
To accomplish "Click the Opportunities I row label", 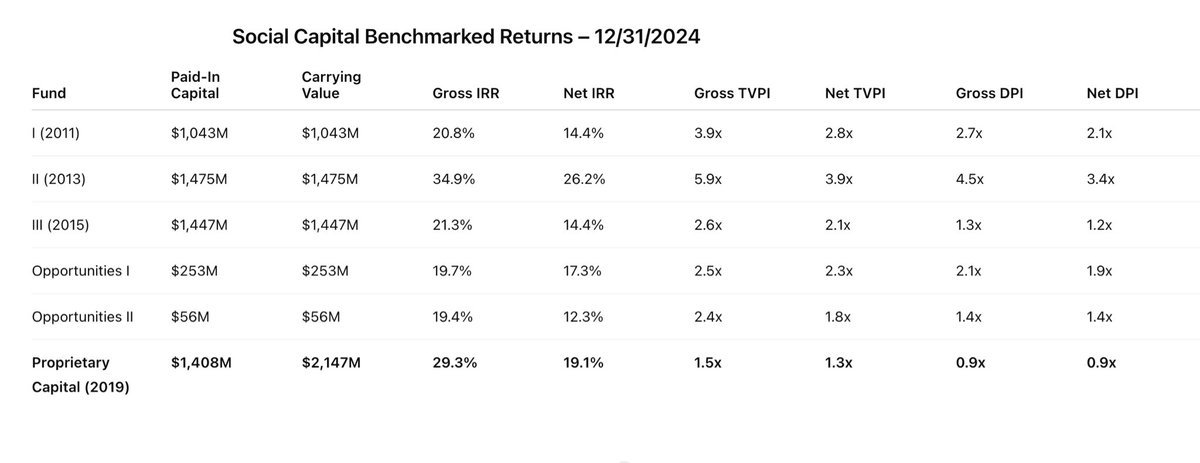I will [84, 271].
